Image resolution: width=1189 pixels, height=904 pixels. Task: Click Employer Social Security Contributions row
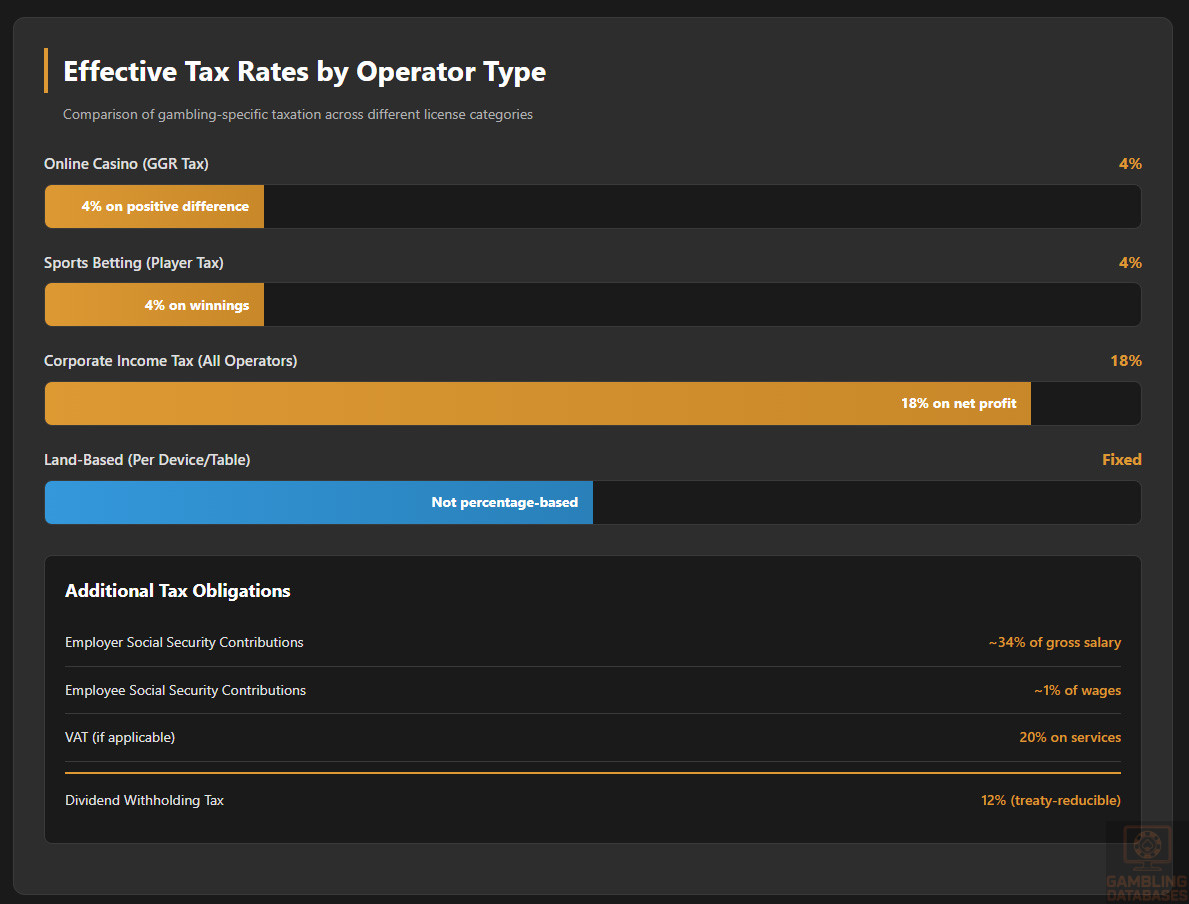184,642
